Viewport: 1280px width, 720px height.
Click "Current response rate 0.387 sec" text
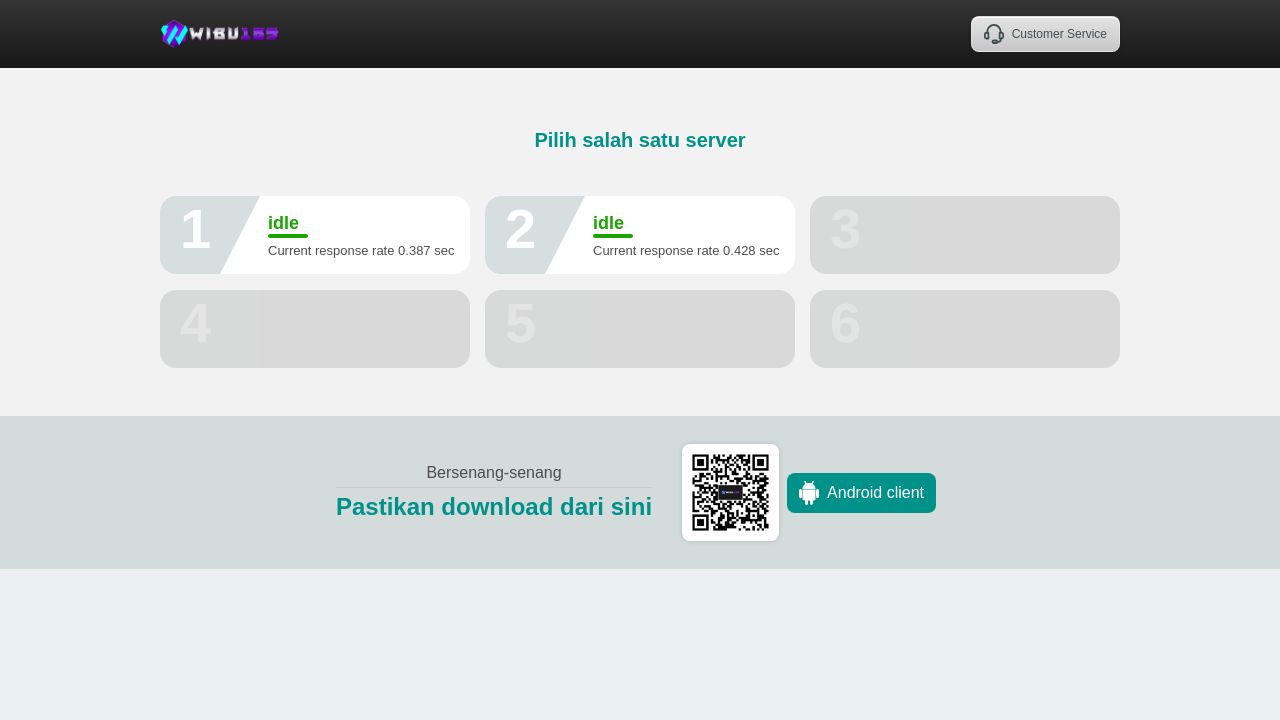point(361,250)
